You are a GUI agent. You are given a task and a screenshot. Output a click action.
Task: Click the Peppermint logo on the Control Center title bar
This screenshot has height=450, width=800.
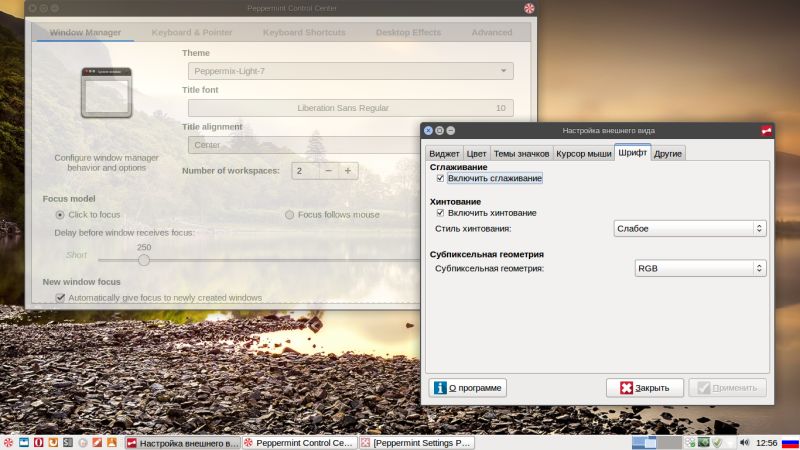tap(529, 8)
